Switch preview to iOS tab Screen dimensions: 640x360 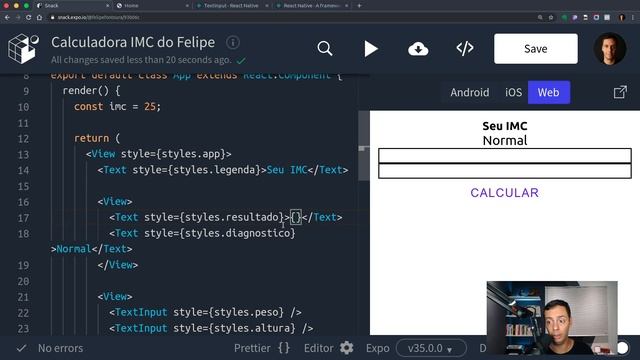click(x=513, y=92)
